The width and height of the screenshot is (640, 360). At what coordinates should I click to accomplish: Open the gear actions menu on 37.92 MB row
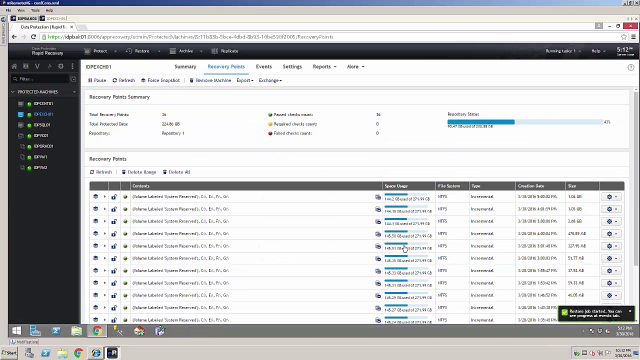coord(611,271)
